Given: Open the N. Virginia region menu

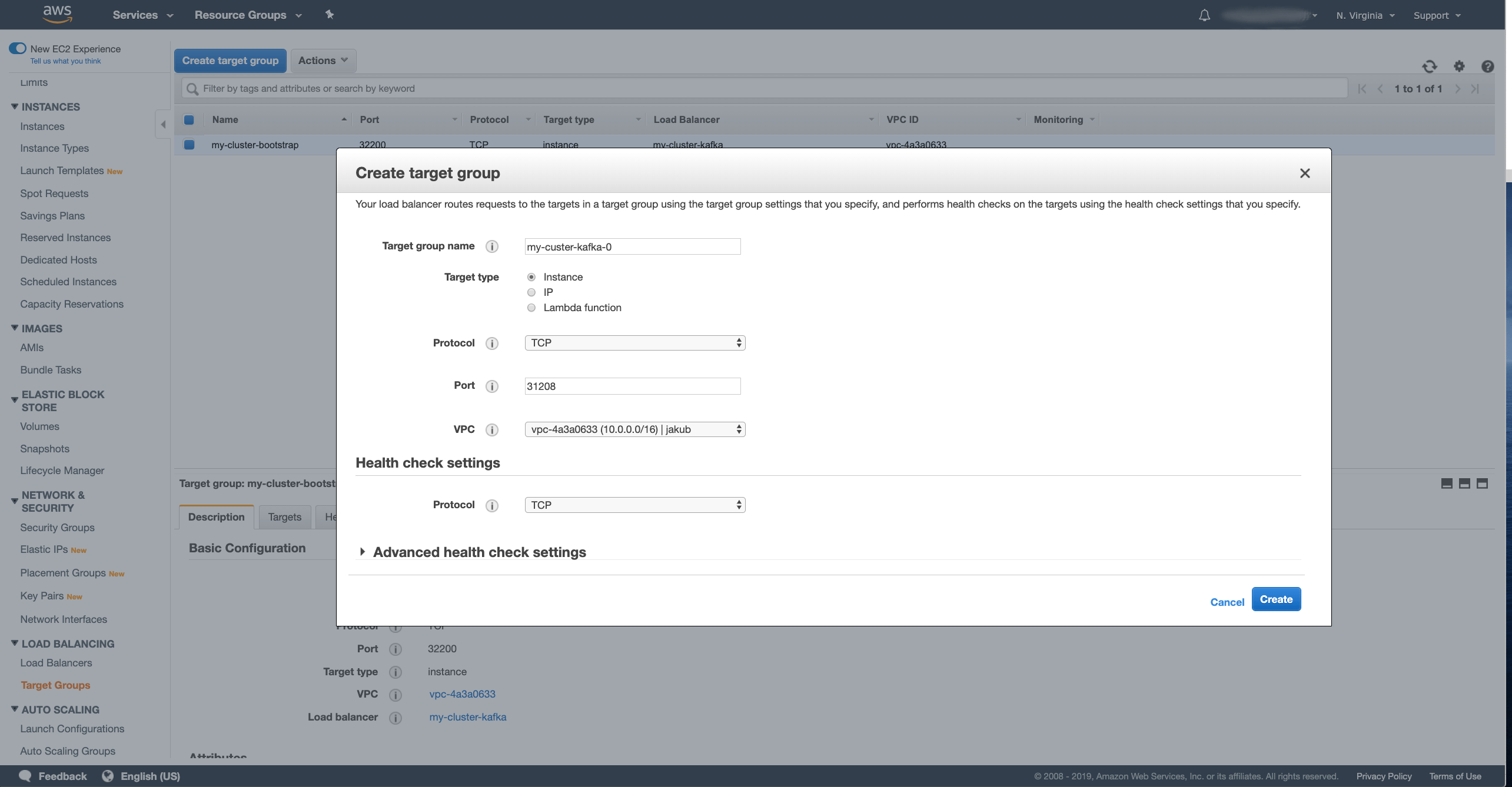Looking at the screenshot, I should click(x=1365, y=15).
